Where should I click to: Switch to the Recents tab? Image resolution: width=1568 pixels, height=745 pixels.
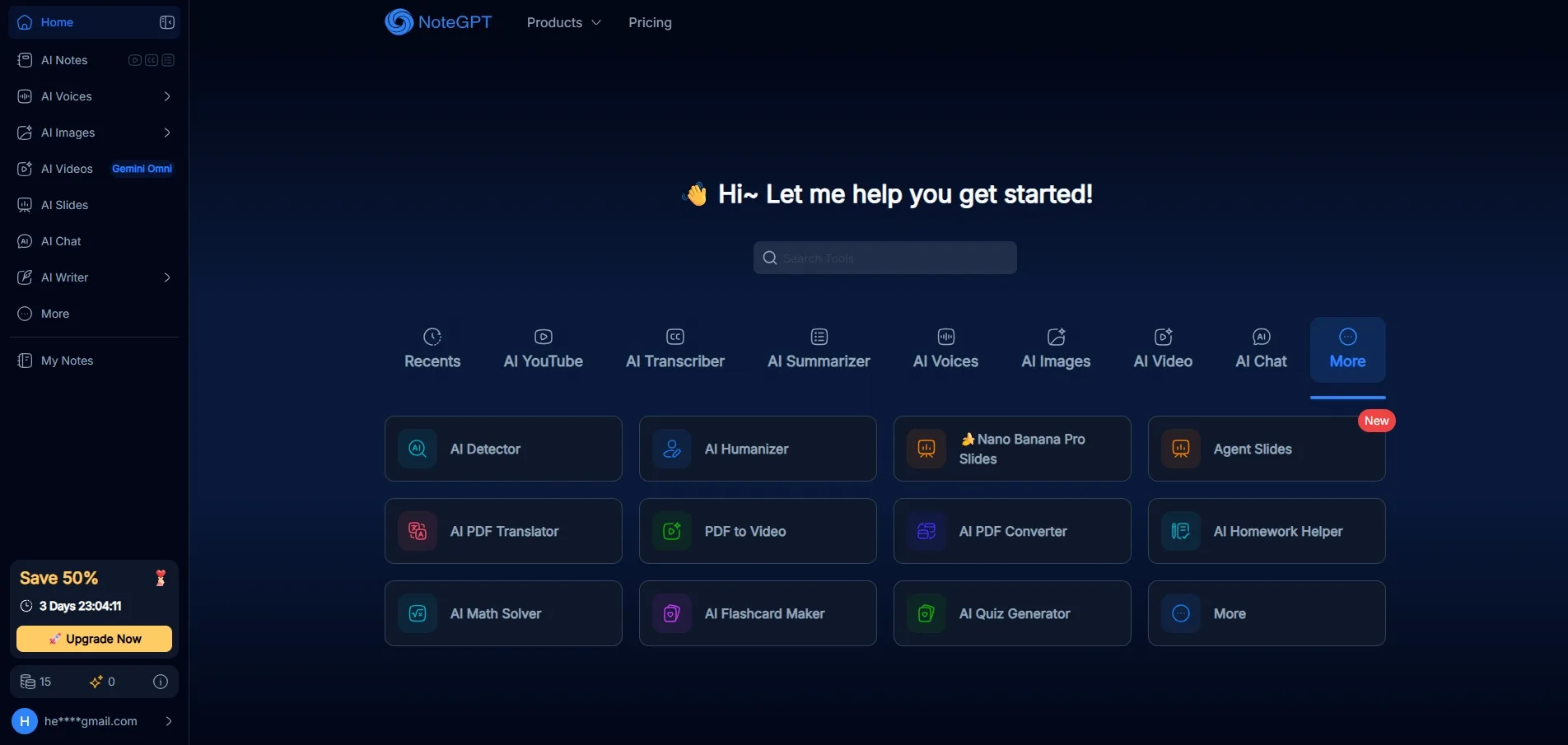[432, 349]
